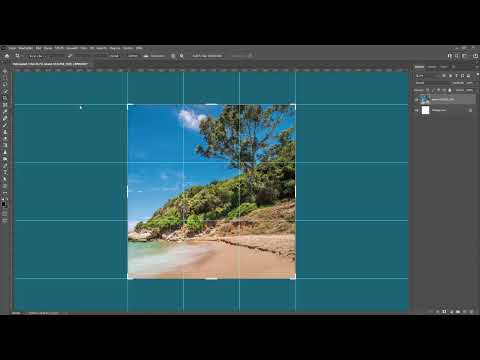The width and height of the screenshot is (480, 360).
Task: Switch to the Channels panel tab
Action: (432, 67)
